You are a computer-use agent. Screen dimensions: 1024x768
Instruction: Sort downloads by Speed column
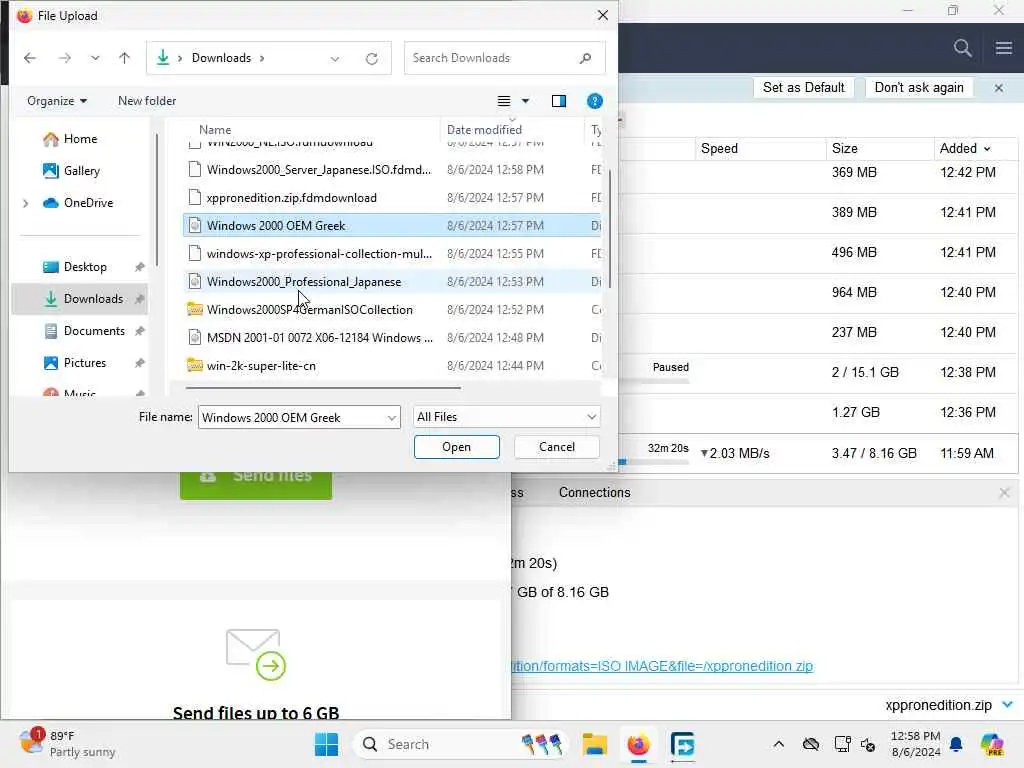click(719, 149)
